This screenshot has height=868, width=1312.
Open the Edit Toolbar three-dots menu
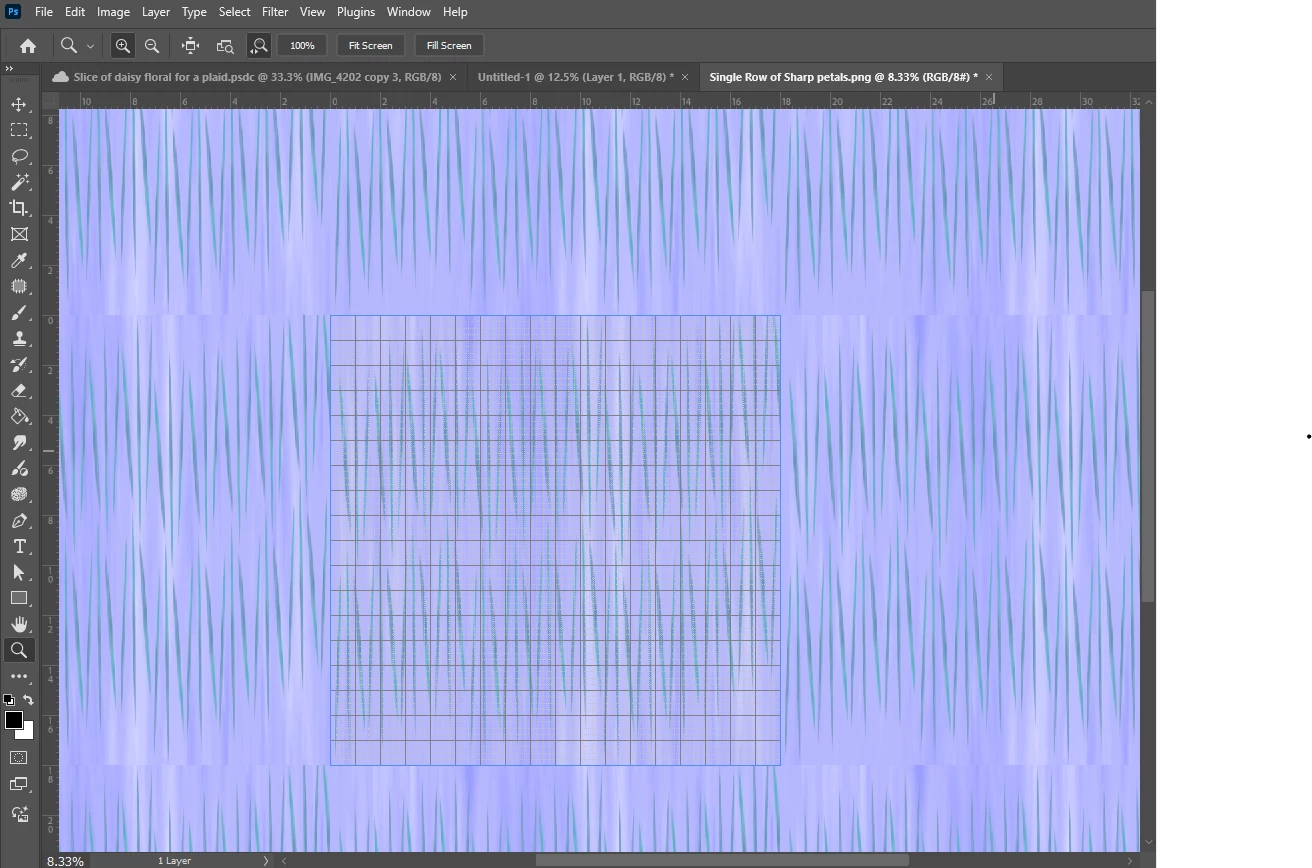coord(19,676)
